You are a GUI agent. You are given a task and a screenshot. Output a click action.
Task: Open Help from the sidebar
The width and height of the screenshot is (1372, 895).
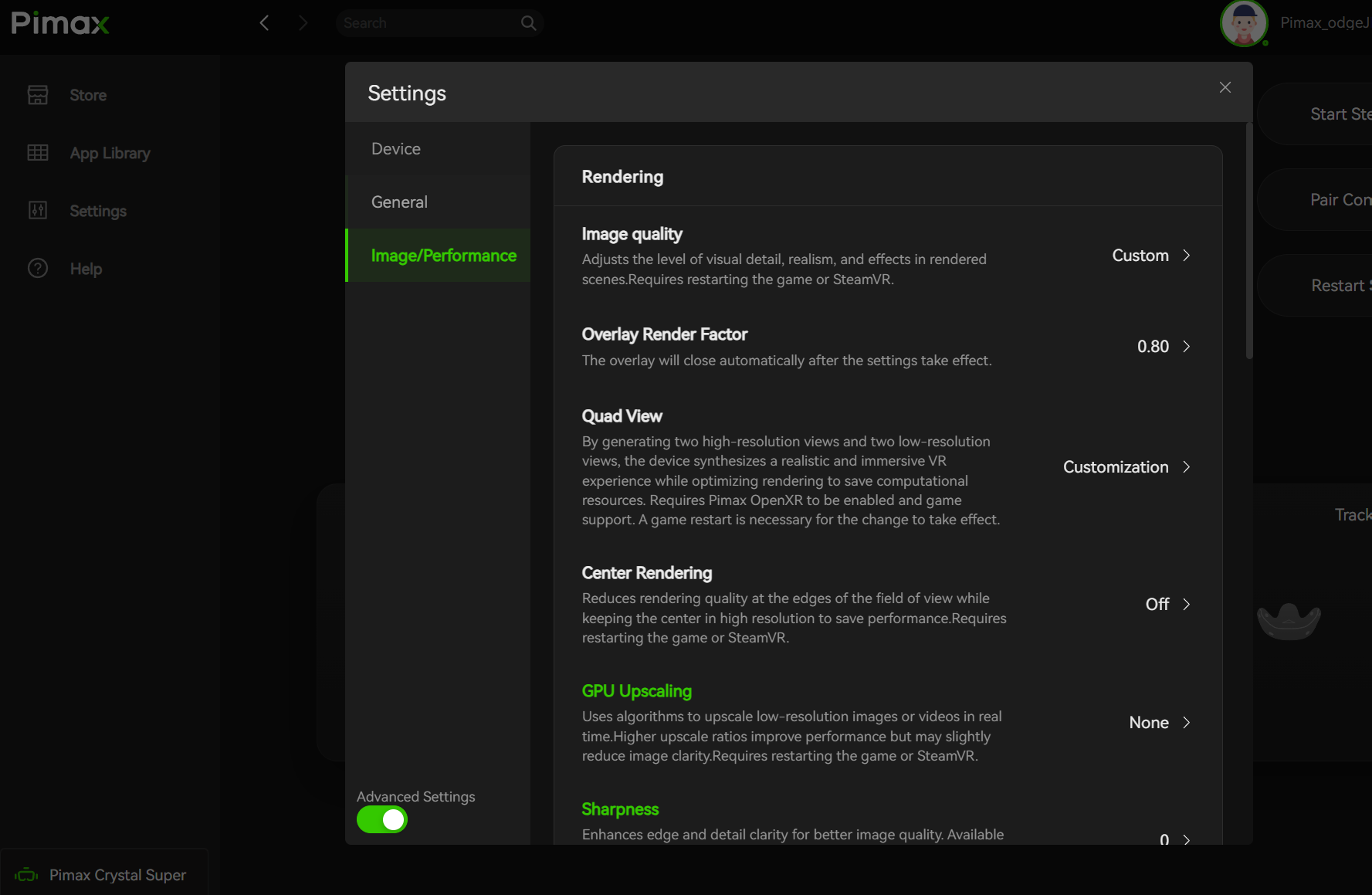86,269
